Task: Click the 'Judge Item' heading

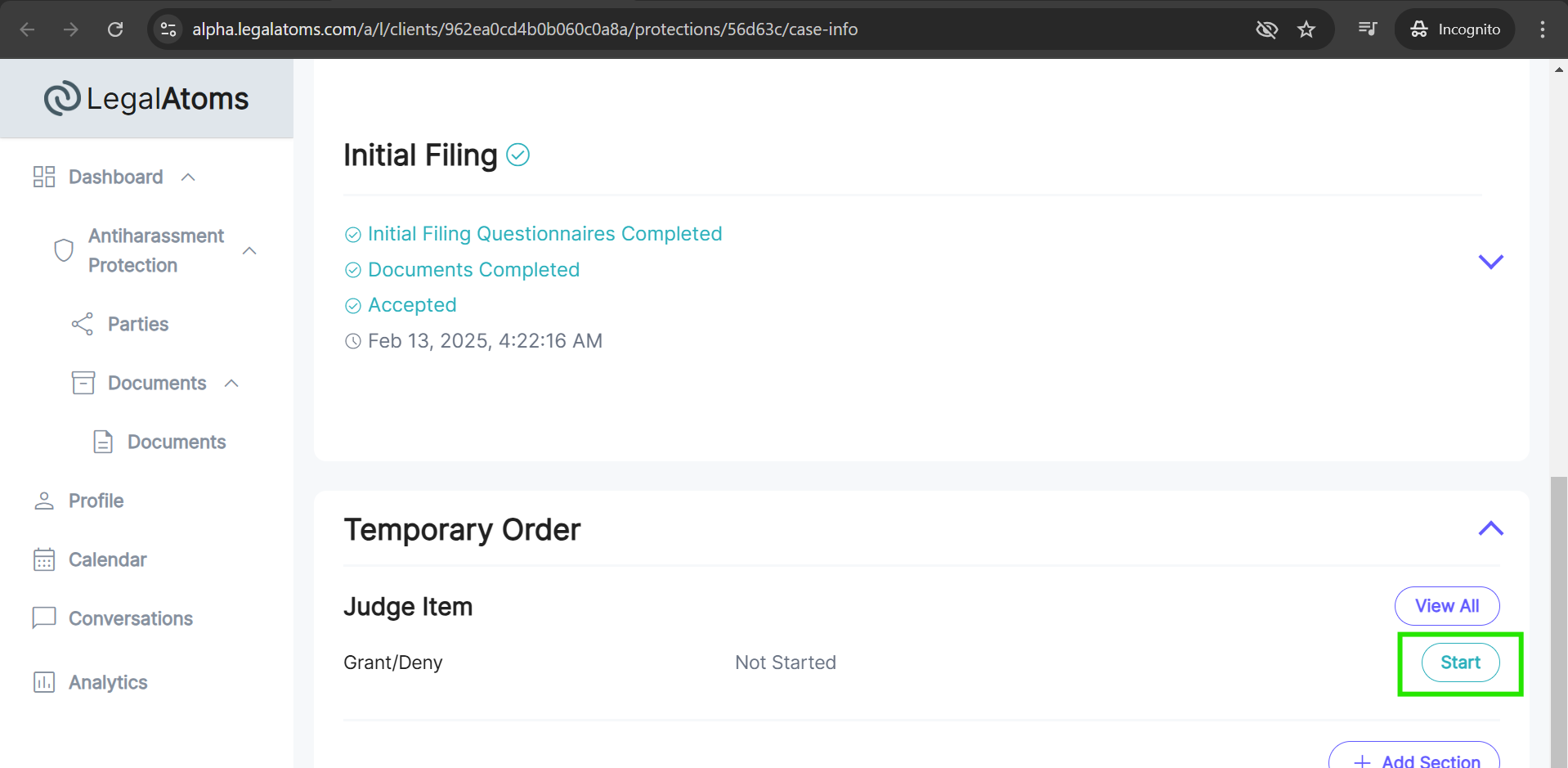Action: click(x=408, y=607)
